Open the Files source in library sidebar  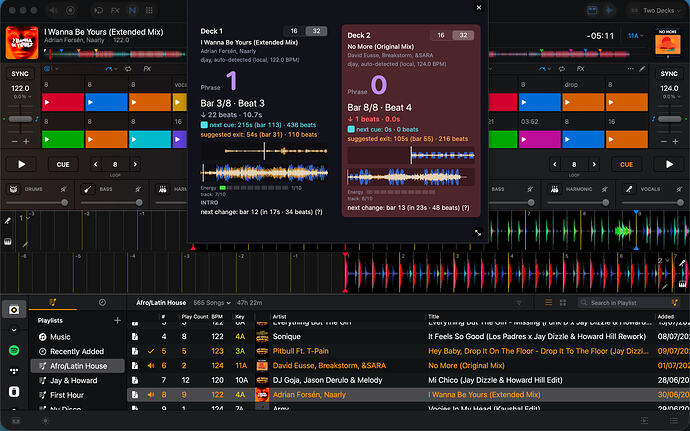(14, 391)
